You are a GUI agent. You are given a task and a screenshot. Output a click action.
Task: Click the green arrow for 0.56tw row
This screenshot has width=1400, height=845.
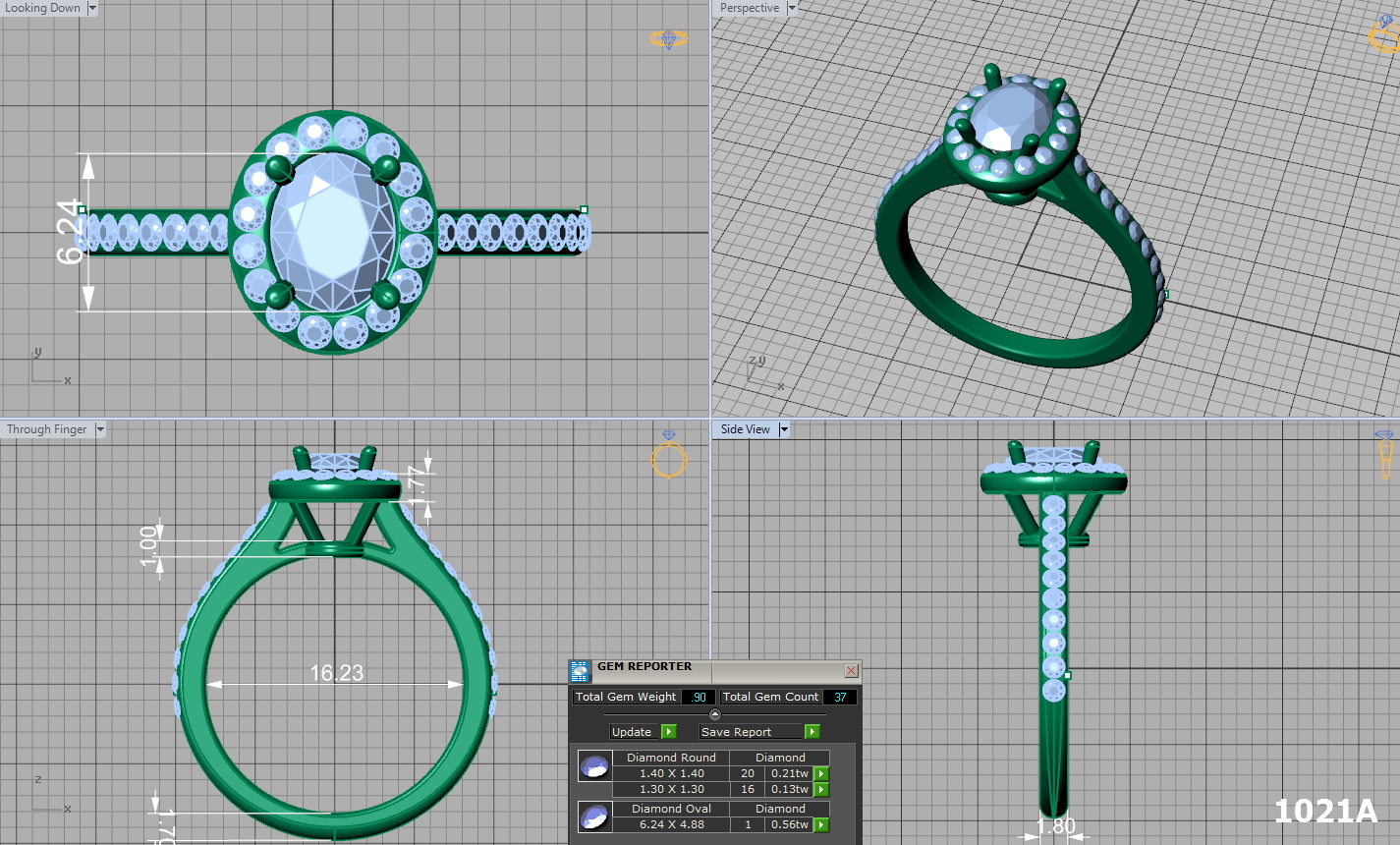(821, 825)
